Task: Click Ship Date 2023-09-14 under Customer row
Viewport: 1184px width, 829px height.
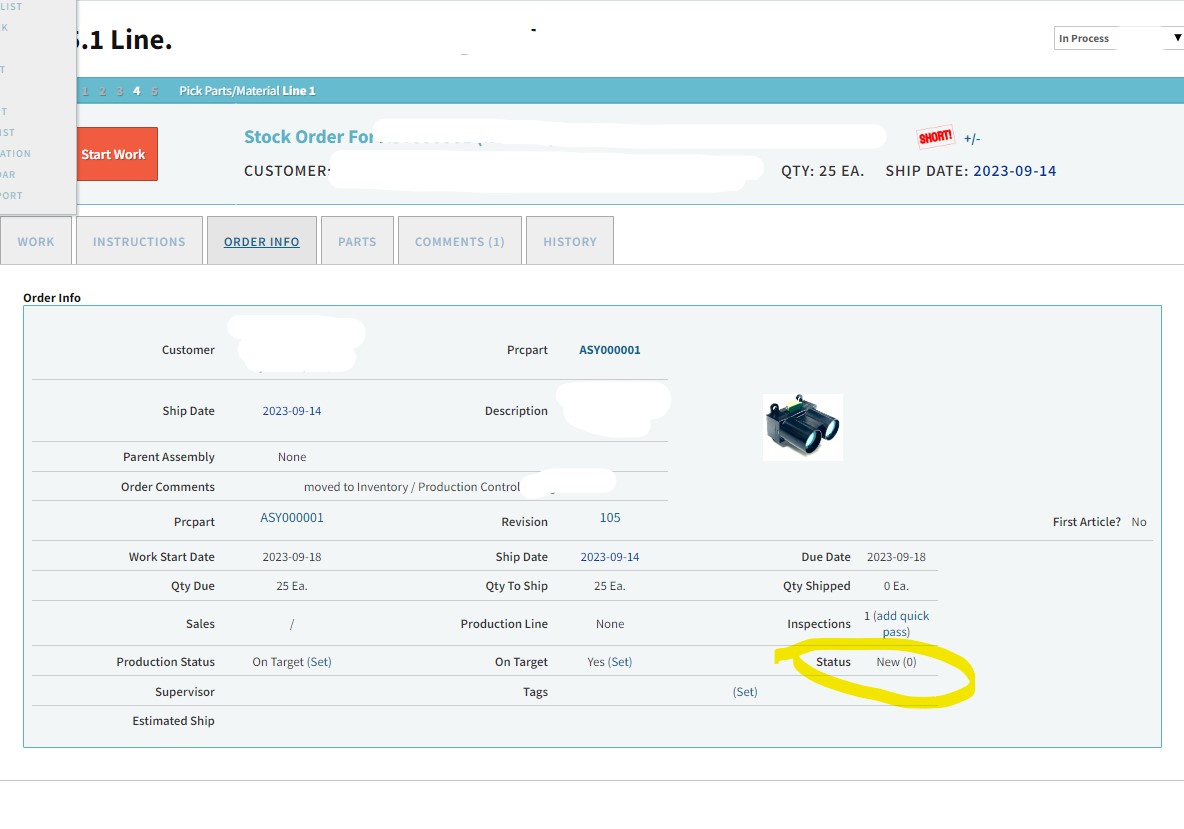Action: click(291, 411)
